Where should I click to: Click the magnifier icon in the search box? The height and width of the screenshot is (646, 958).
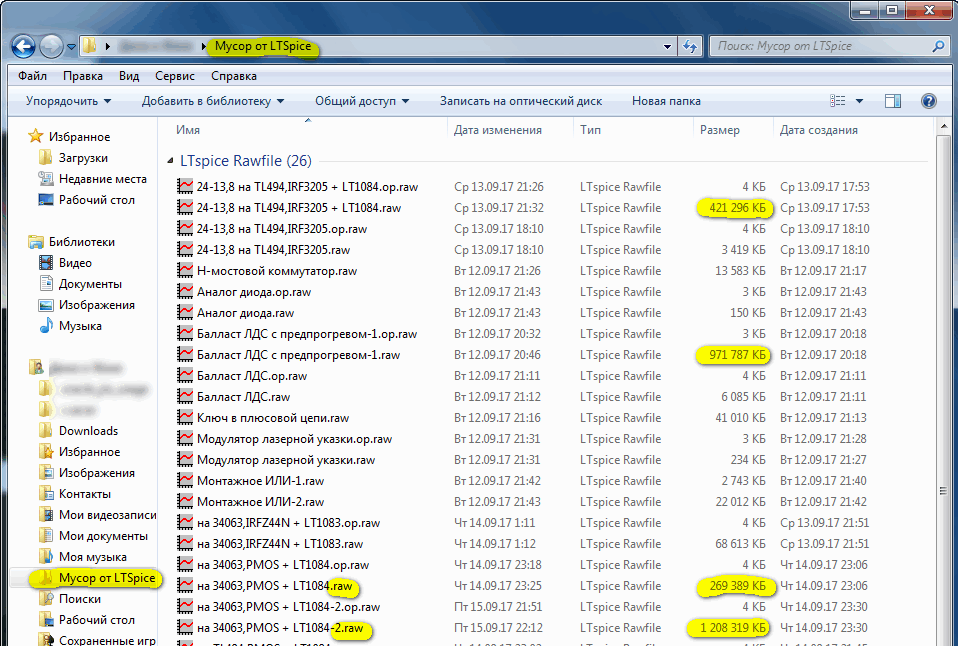[x=938, y=46]
